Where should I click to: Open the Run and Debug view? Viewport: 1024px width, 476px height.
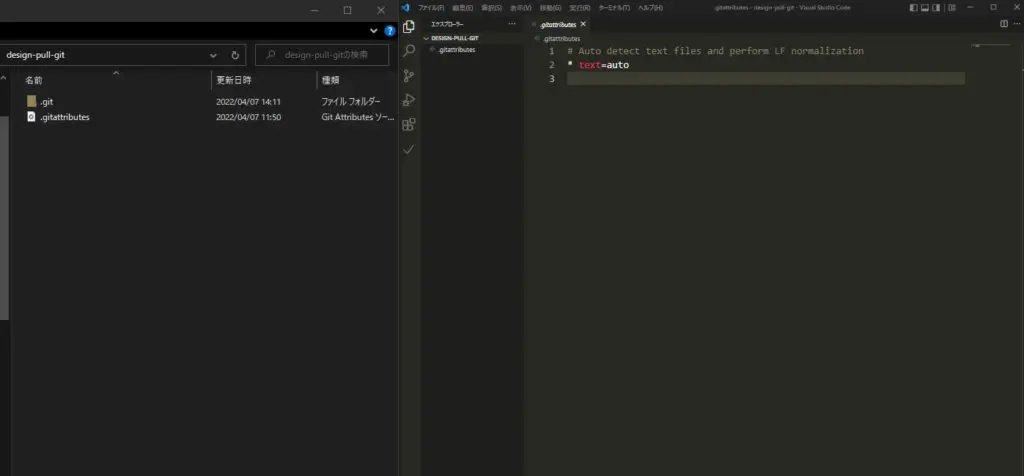pyautogui.click(x=409, y=100)
